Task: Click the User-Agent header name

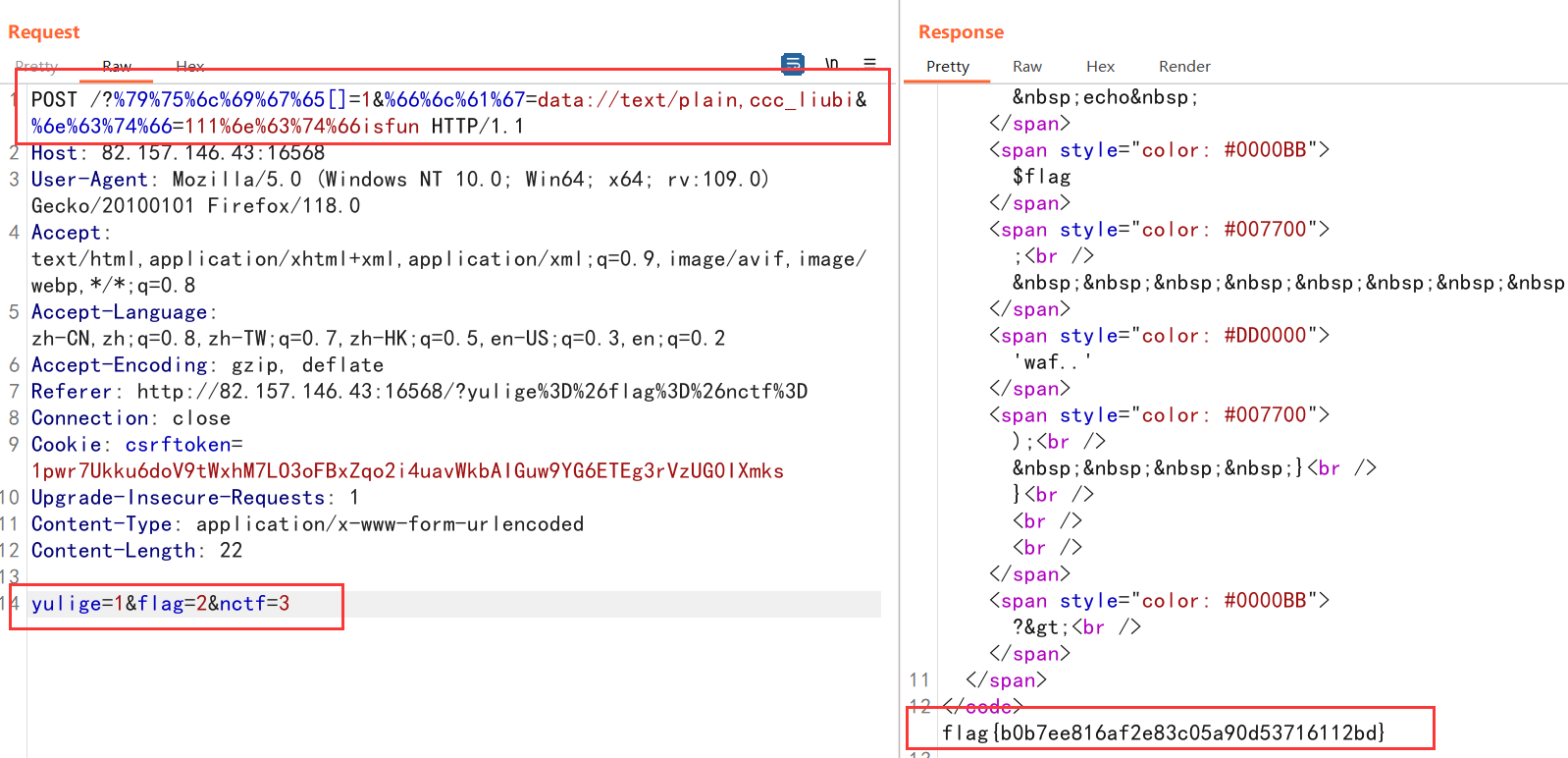Action: pyautogui.click(x=89, y=180)
